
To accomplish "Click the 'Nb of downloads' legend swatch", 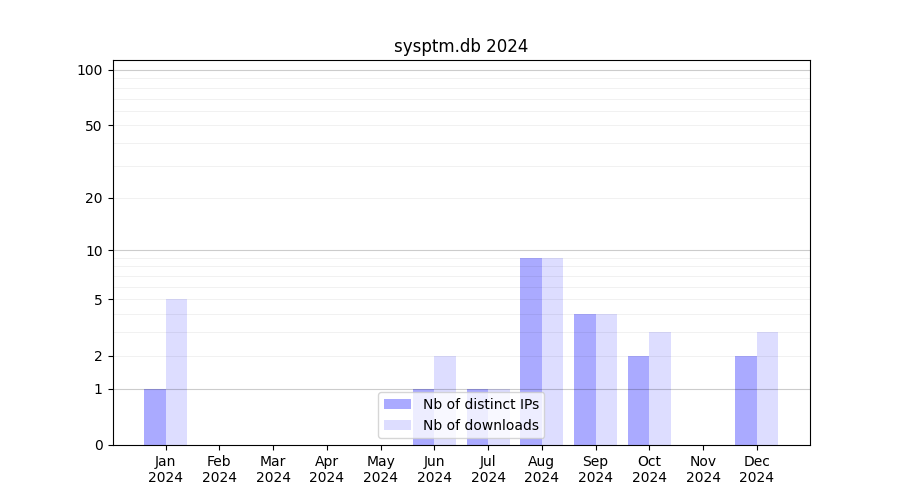I will click(x=398, y=425).
